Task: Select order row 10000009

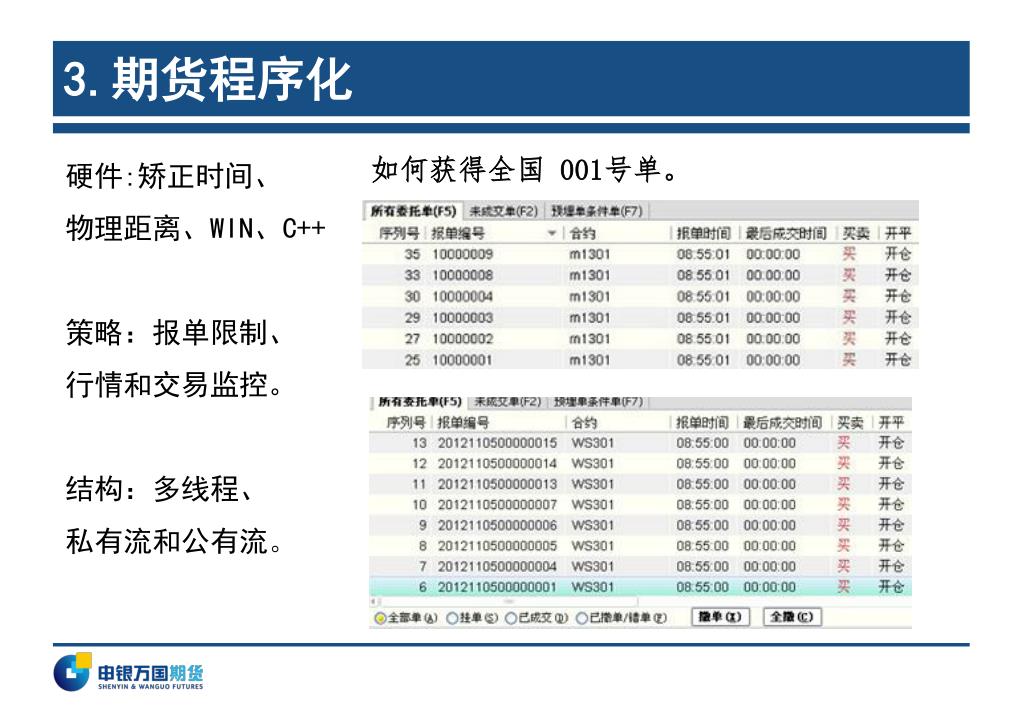Action: point(640,254)
